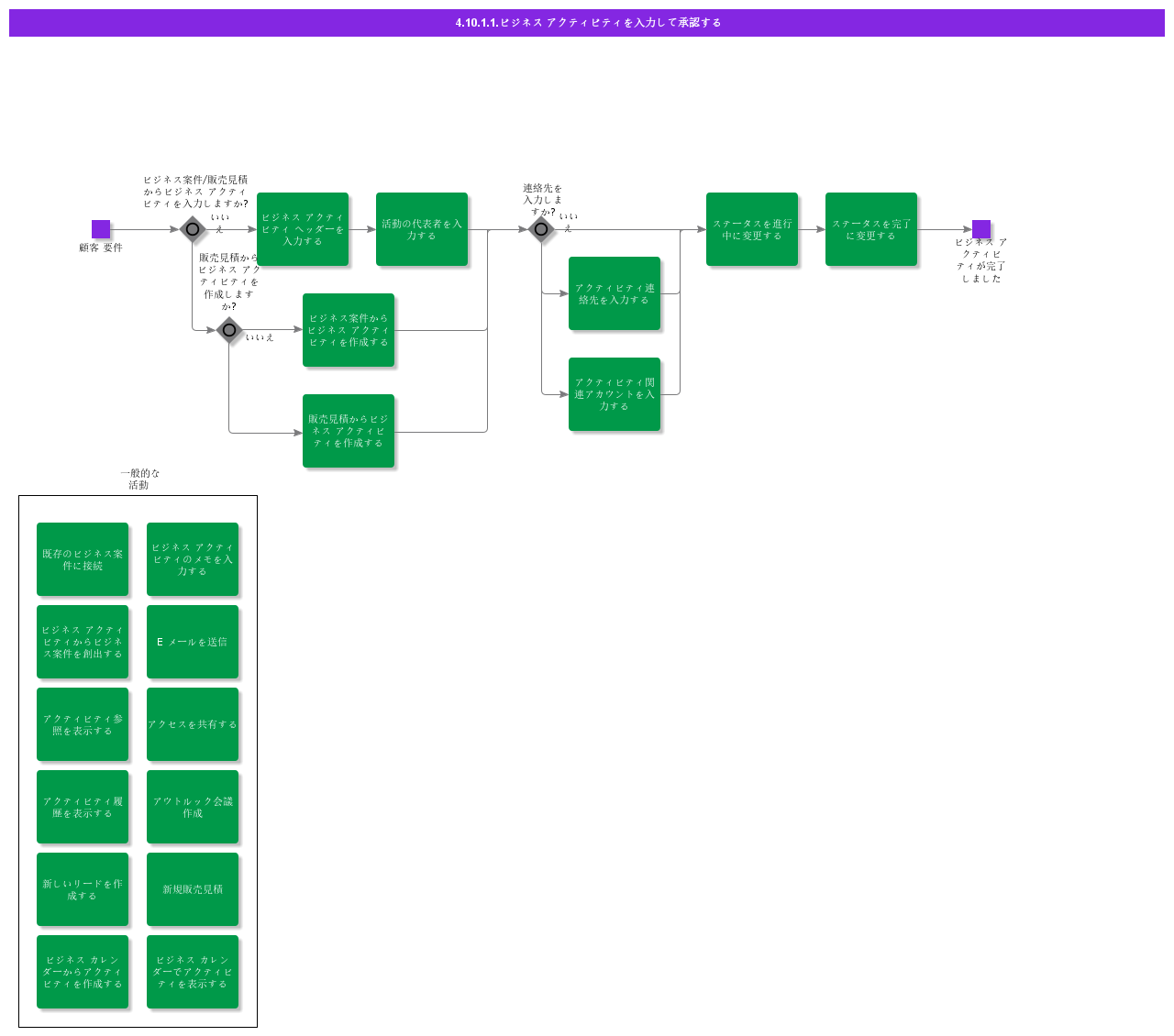Viewport: 1174px width, 1036px height.
Task: Open the ステータスを進行中に変更する step
Action: click(752, 229)
